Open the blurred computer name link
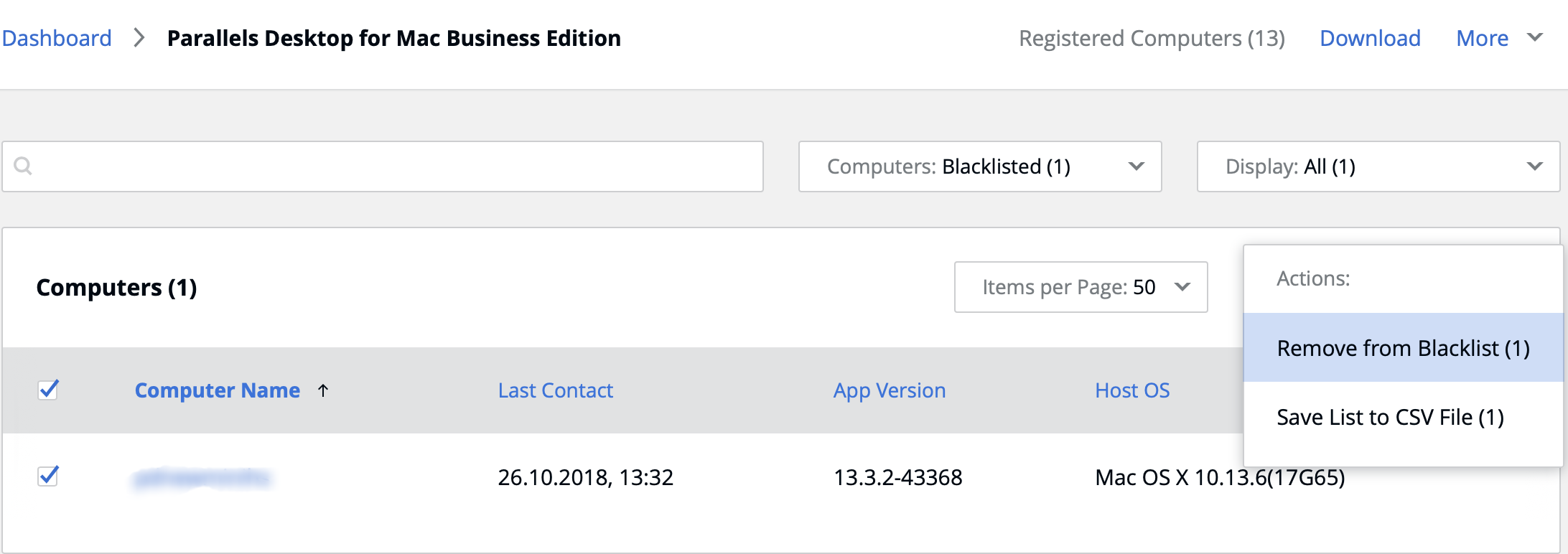 [202, 477]
